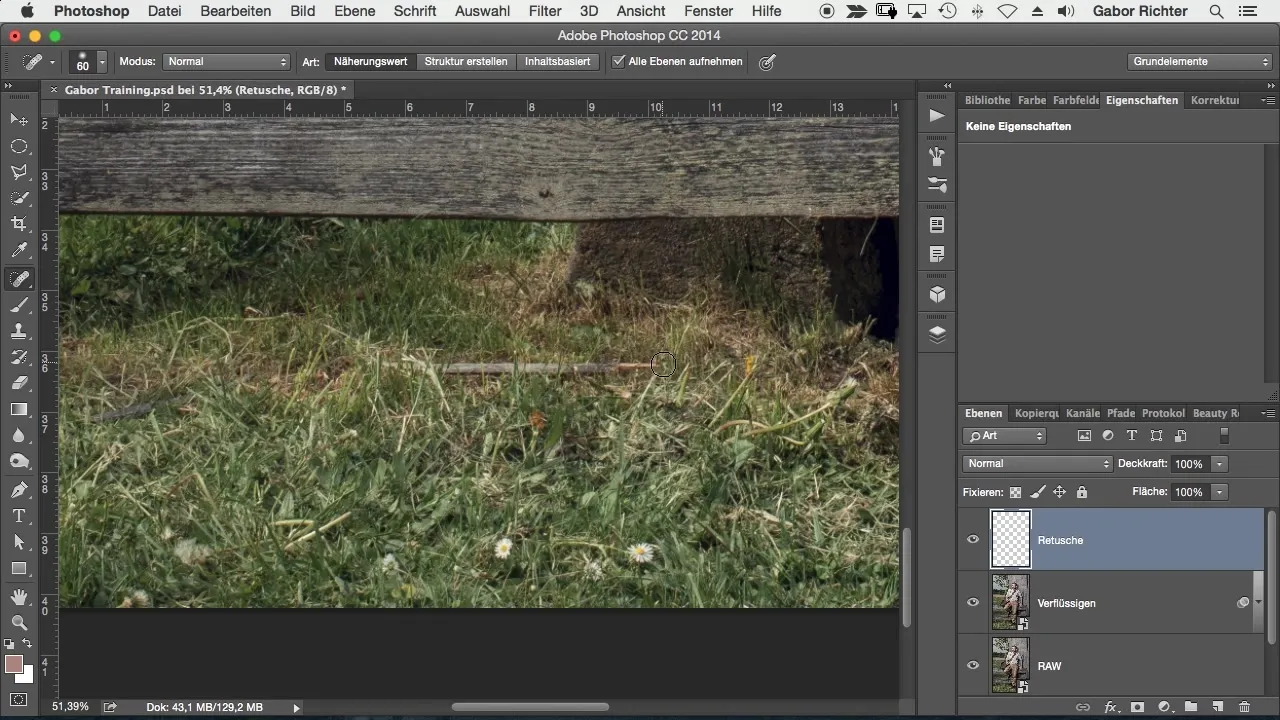
Task: Select the Rectangle shape tool
Action: click(19, 568)
